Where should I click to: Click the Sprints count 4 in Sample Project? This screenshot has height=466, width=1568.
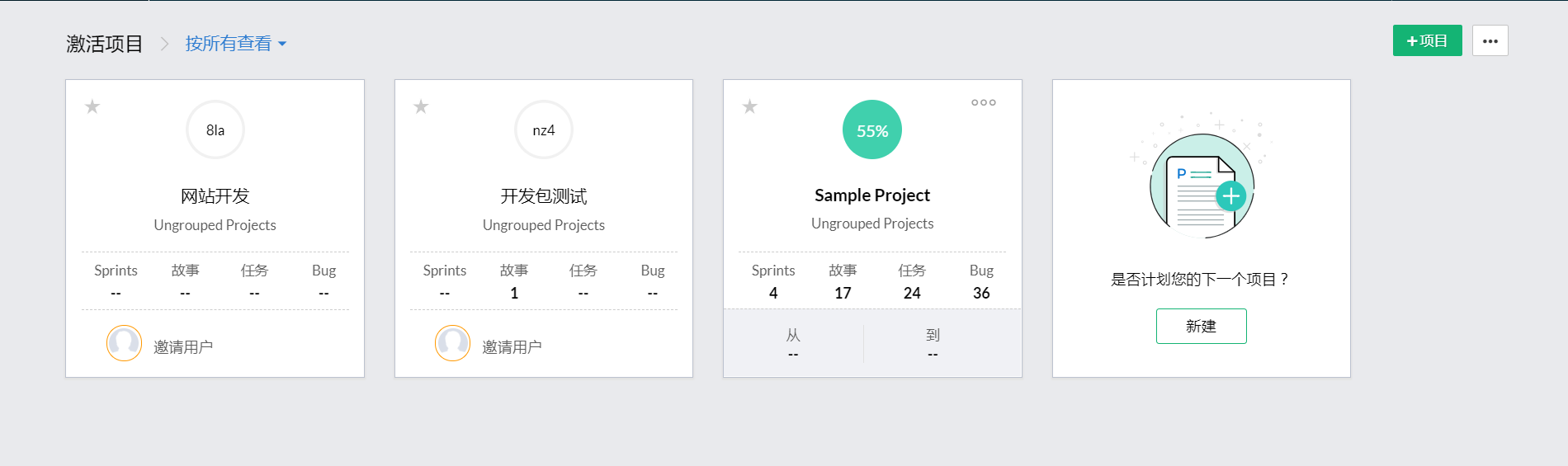tap(773, 293)
